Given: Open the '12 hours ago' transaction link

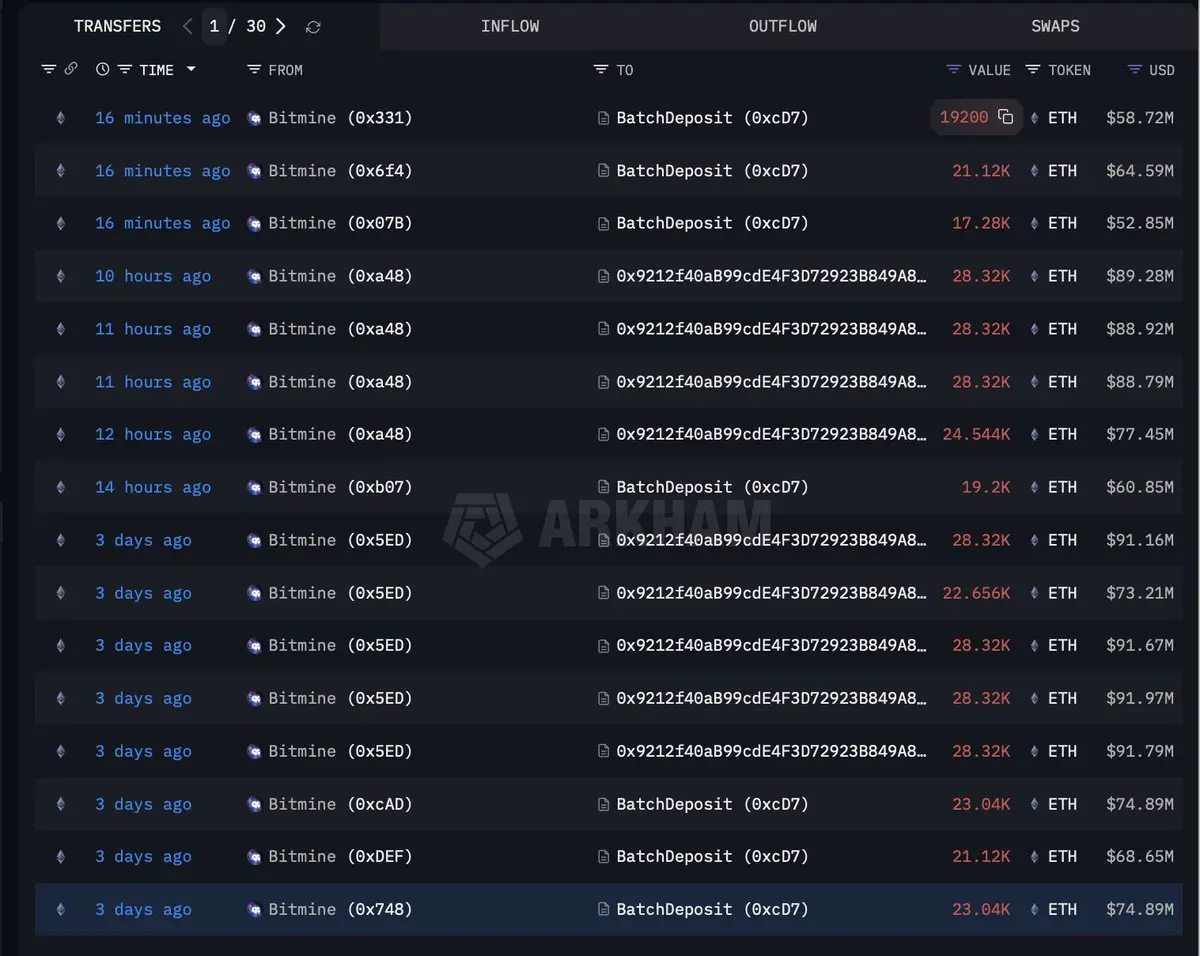Looking at the screenshot, I should tap(153, 434).
